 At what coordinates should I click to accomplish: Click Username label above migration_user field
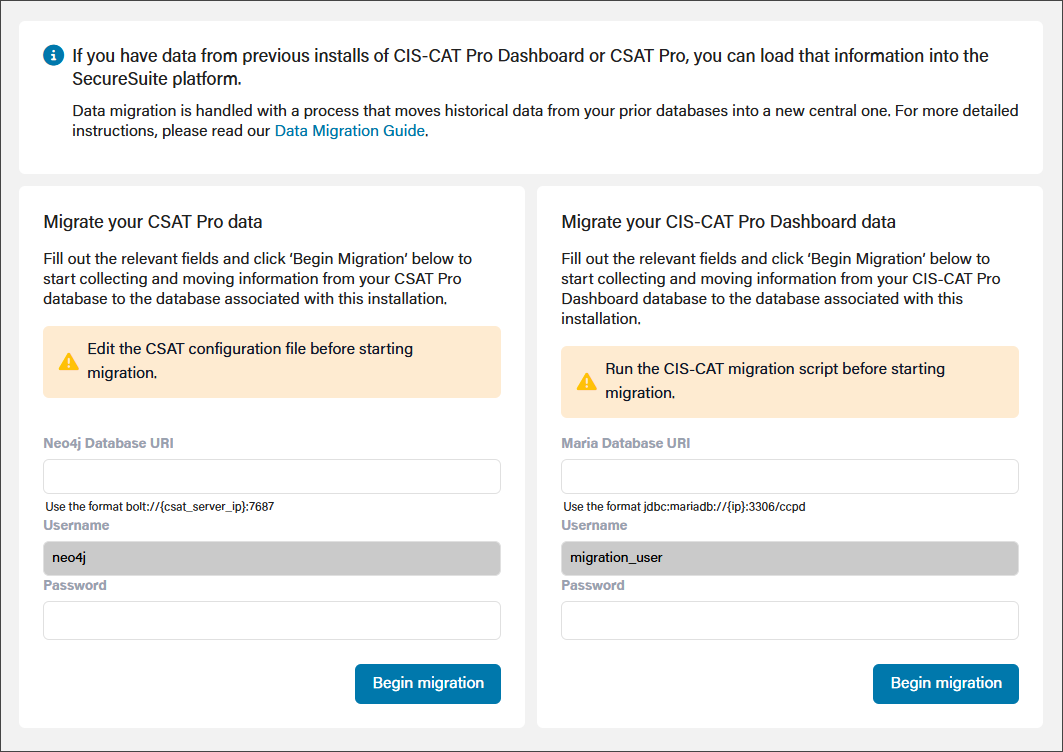tap(594, 526)
